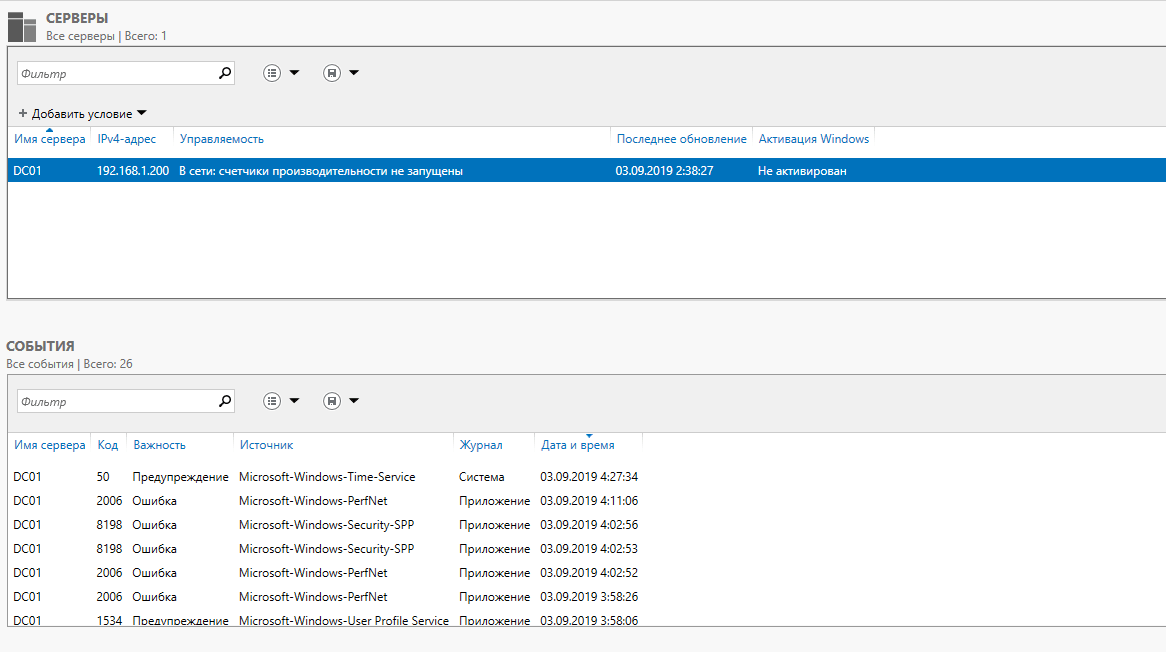Click the magnifier icon in the events filter
Viewport: 1166px width, 652px height.
(224, 401)
